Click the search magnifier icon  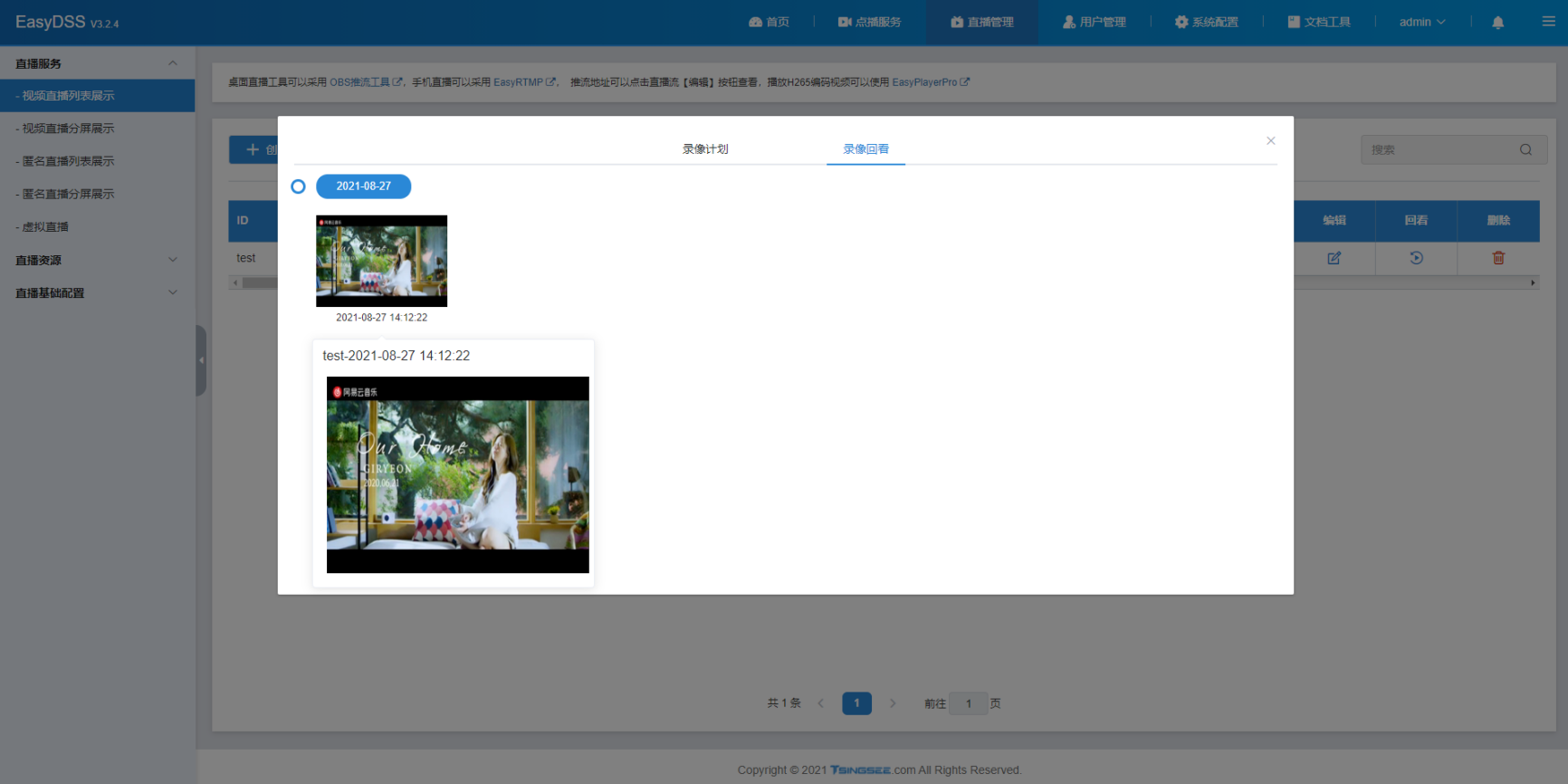click(1525, 150)
